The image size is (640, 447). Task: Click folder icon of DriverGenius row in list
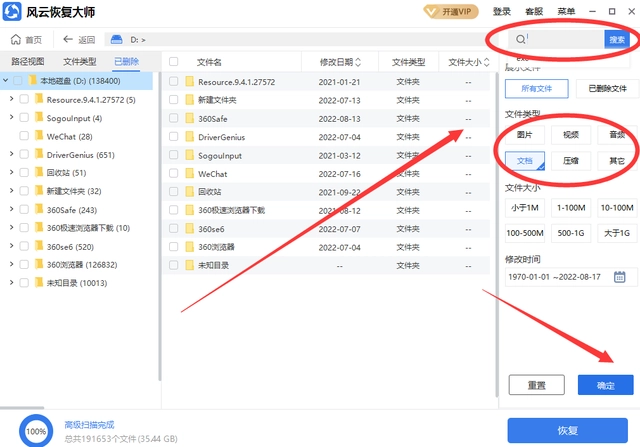[189, 137]
